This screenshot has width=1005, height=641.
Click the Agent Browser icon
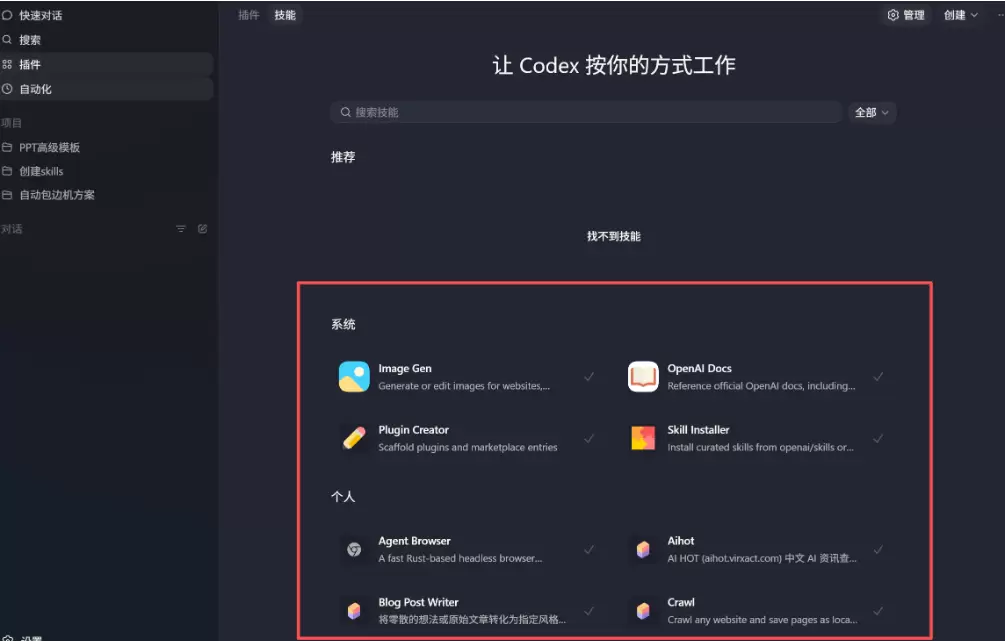click(354, 549)
